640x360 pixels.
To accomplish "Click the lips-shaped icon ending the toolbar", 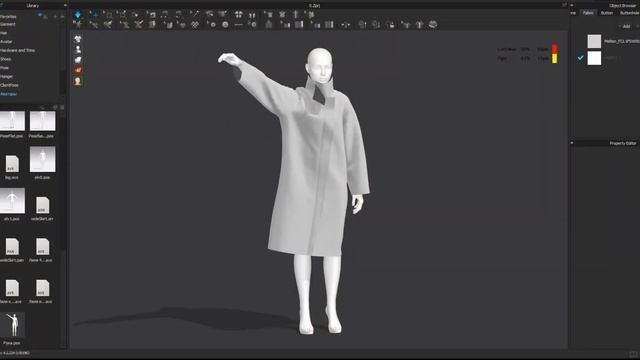I will (x=433, y=24).
